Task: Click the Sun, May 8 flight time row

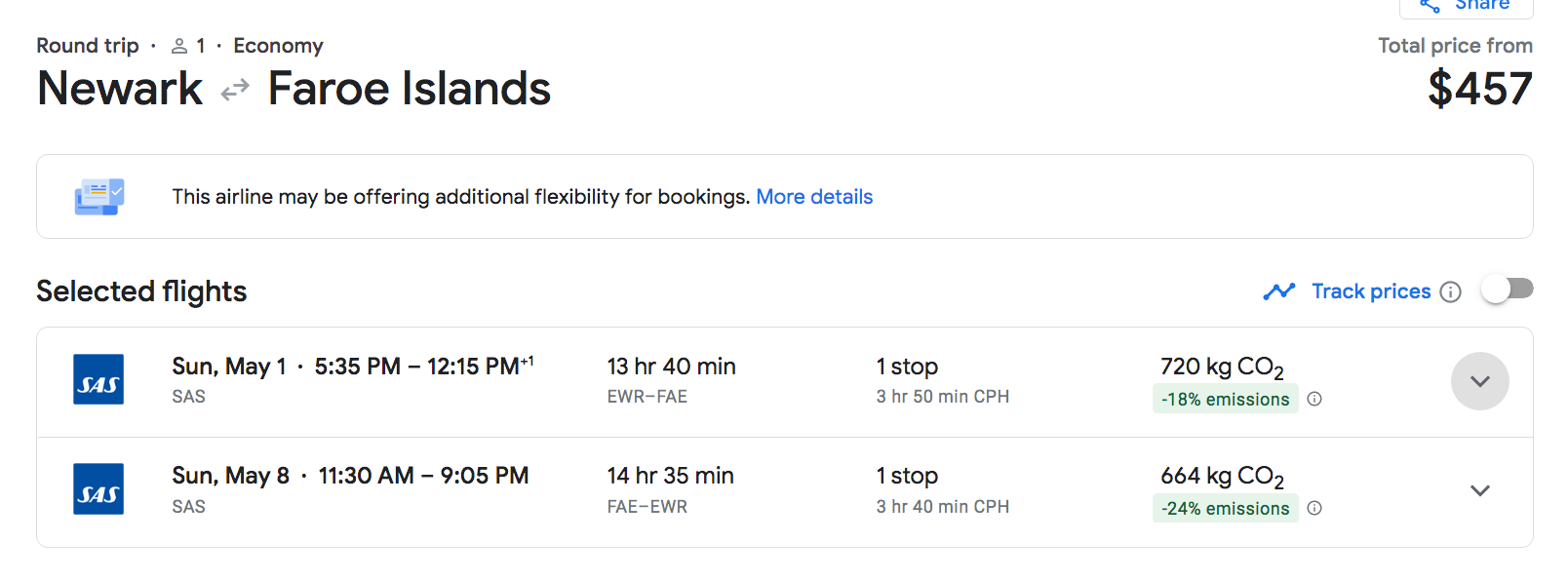Action: click(x=350, y=476)
